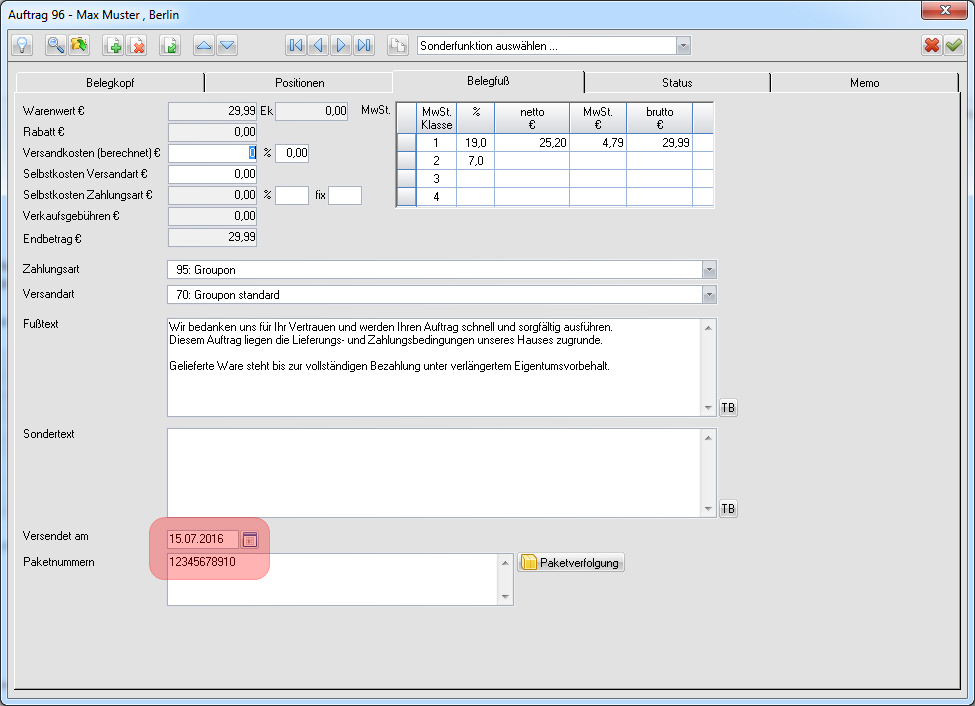The image size is (975, 706).
Task: Click the Versandkosten (berechnet) input field
Action: pyautogui.click(x=213, y=153)
